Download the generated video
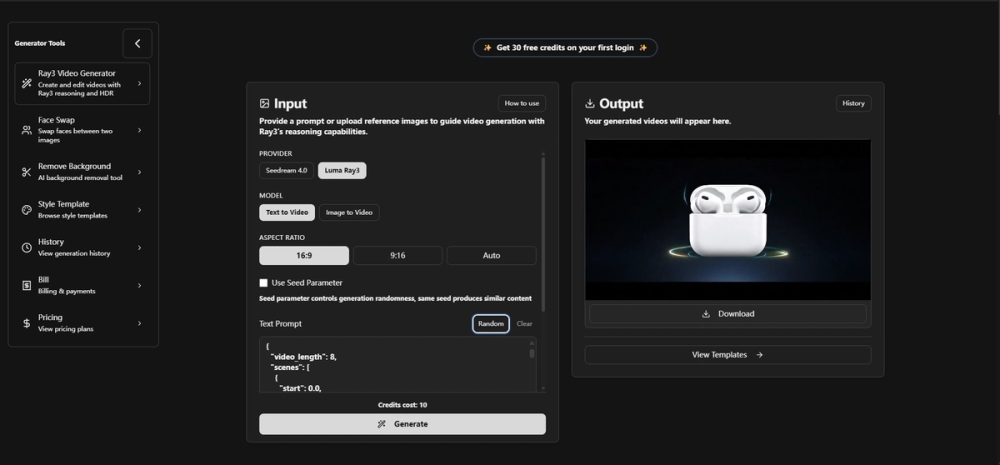This screenshot has height=465, width=1000. click(728, 314)
